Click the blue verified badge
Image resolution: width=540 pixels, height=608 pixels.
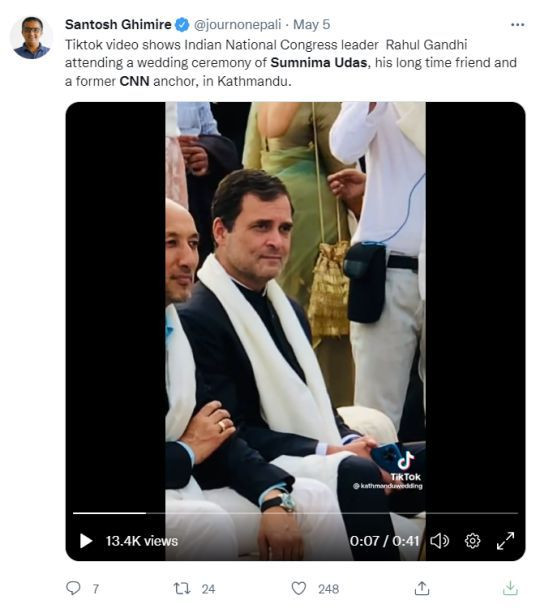point(182,25)
